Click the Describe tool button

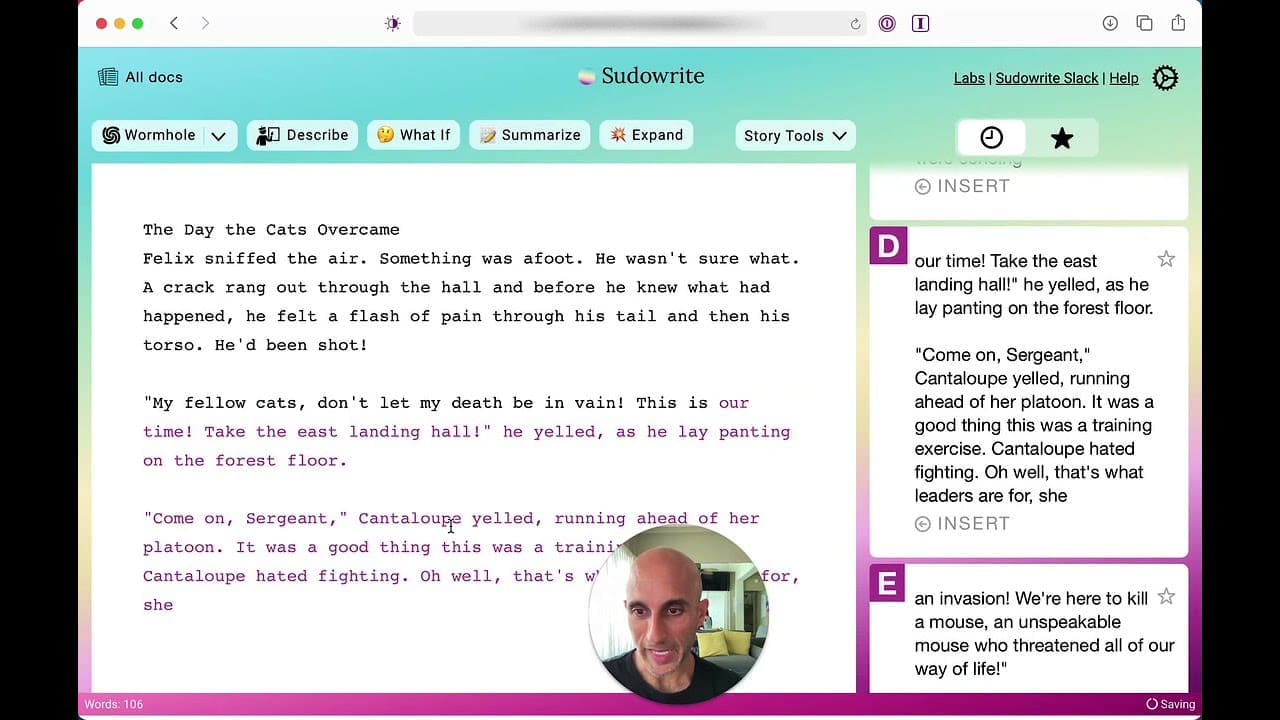click(302, 136)
